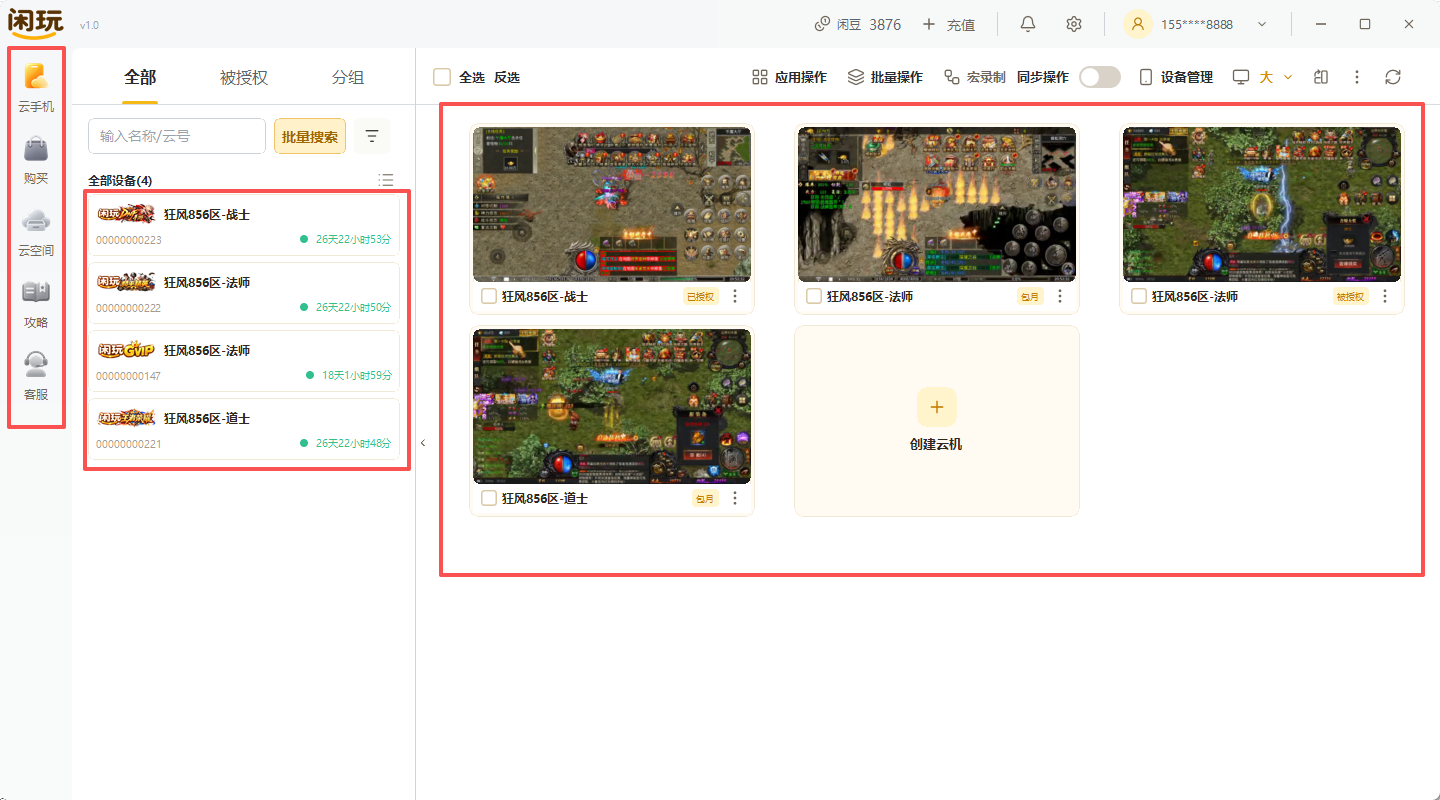This screenshot has height=800, width=1440.
Task: Tick the 全选 checkbox
Action: [442, 77]
